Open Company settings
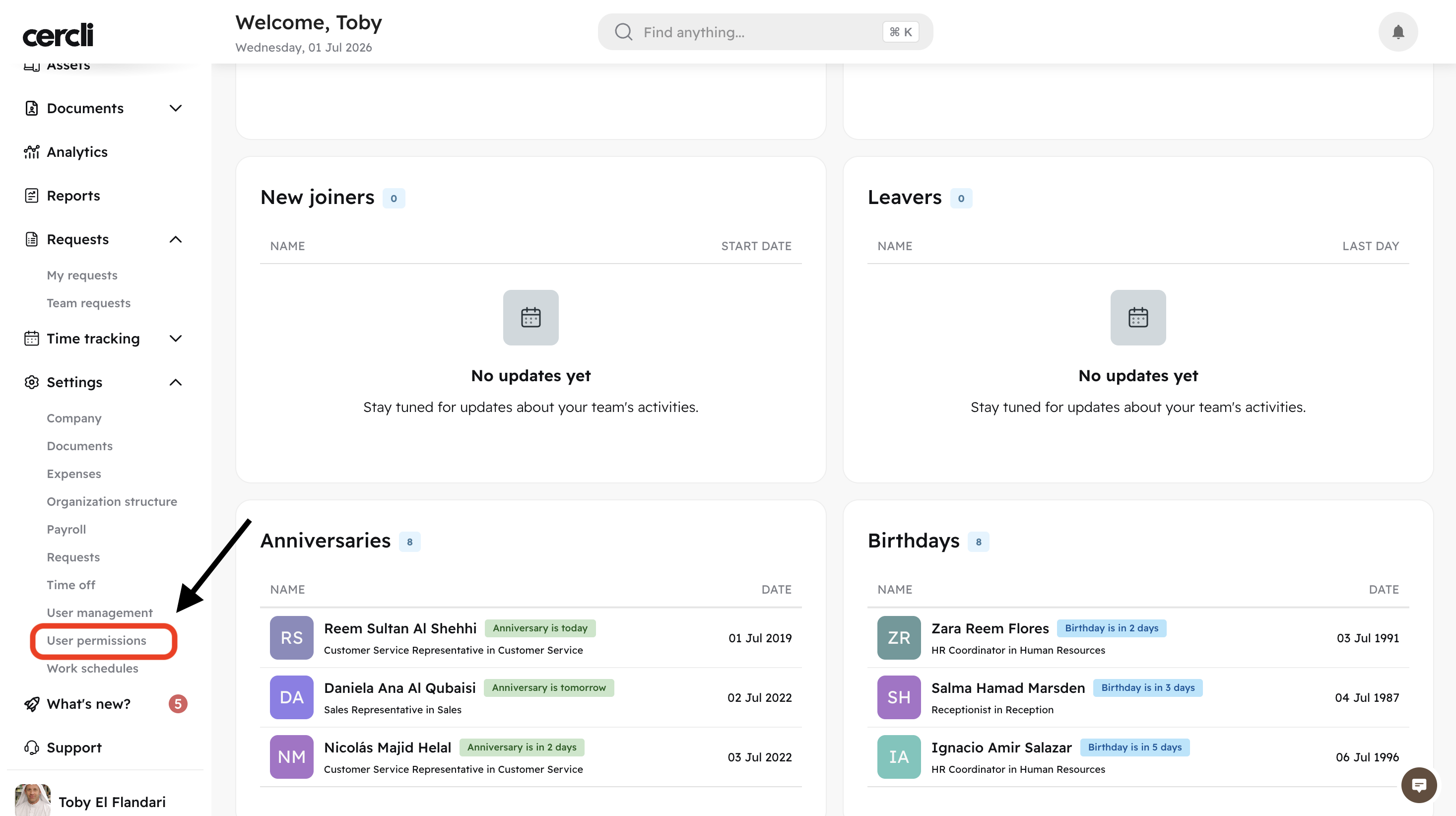1456x816 pixels. coord(74,418)
